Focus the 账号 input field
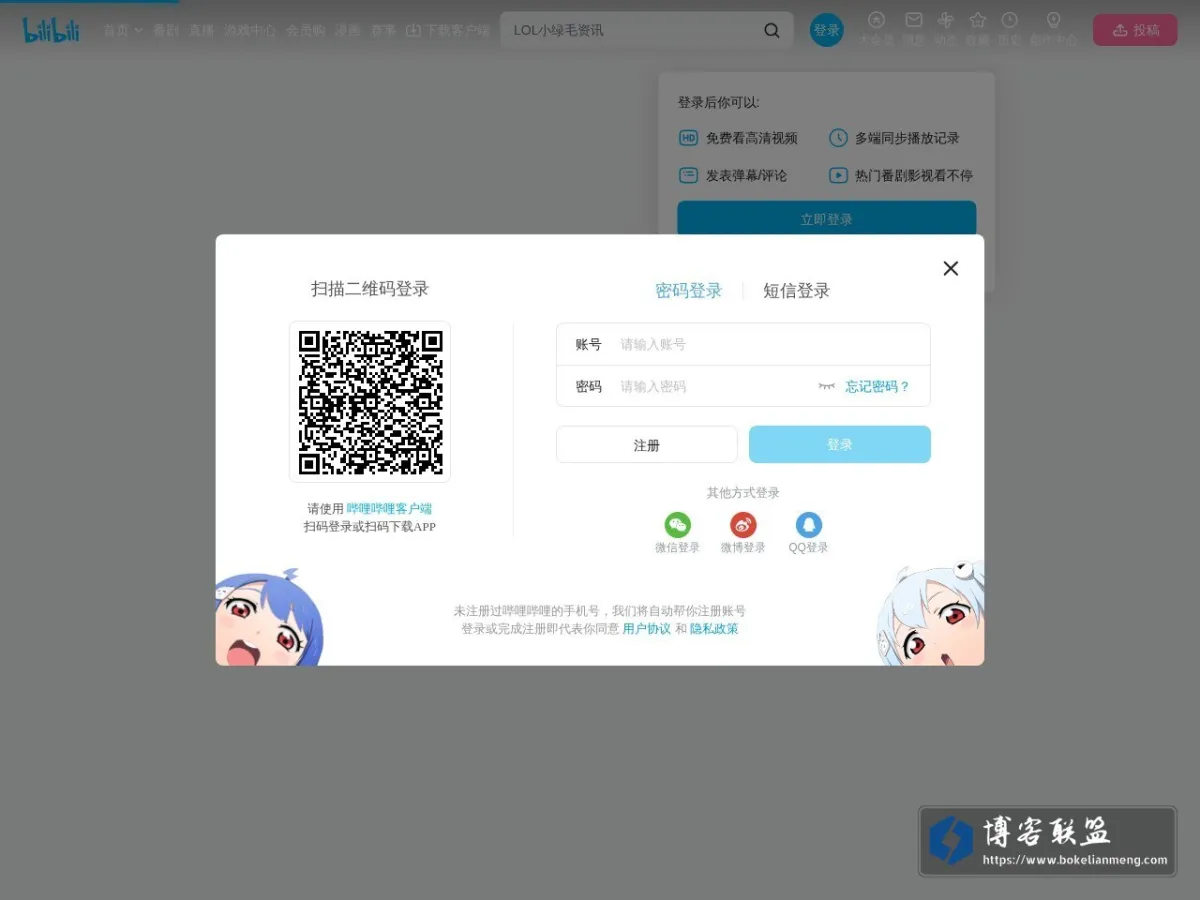This screenshot has width=1200, height=900. [x=743, y=344]
